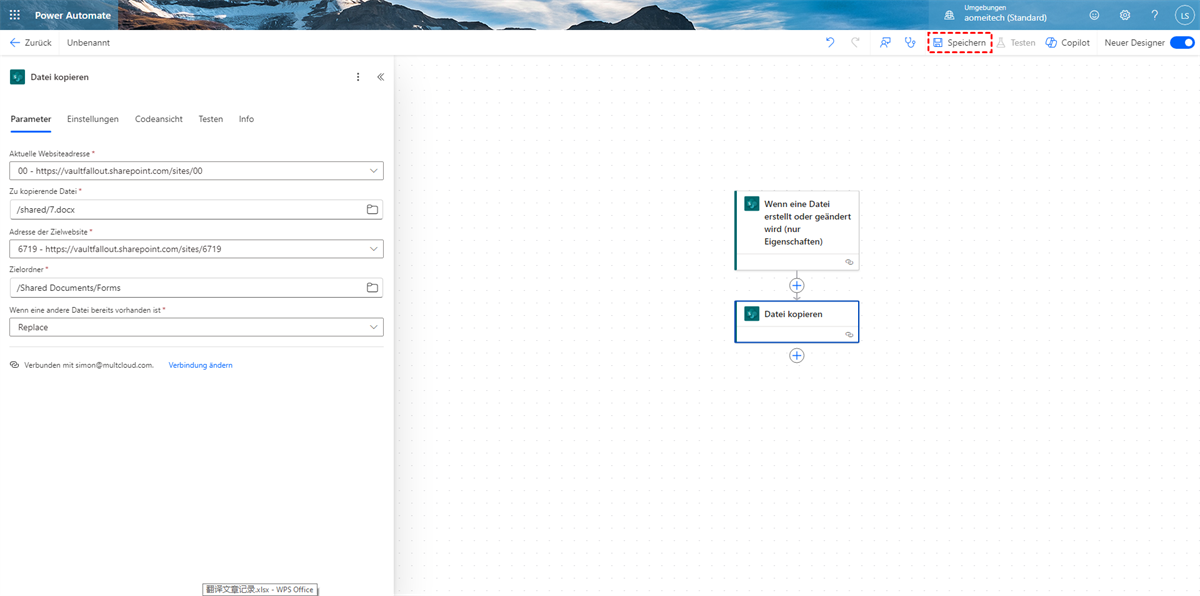The image size is (1200, 596).
Task: Open the flow checker stethoscope icon
Action: click(910, 43)
